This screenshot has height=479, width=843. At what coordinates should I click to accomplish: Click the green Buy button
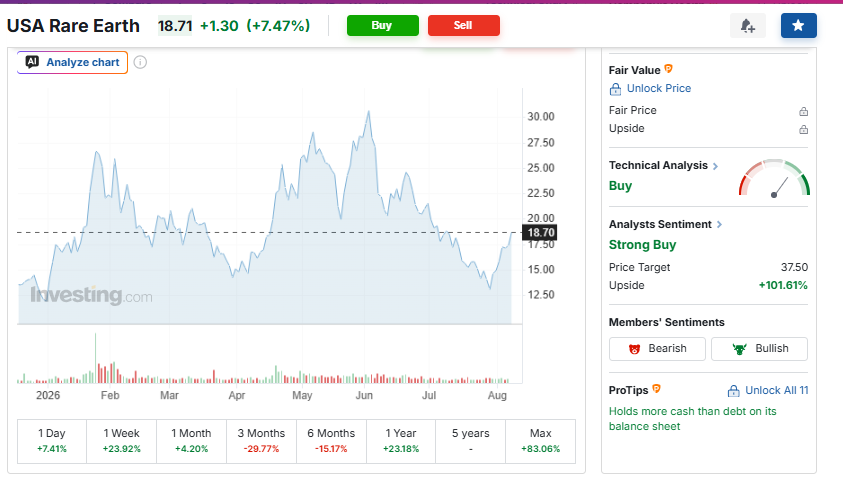[x=383, y=25]
